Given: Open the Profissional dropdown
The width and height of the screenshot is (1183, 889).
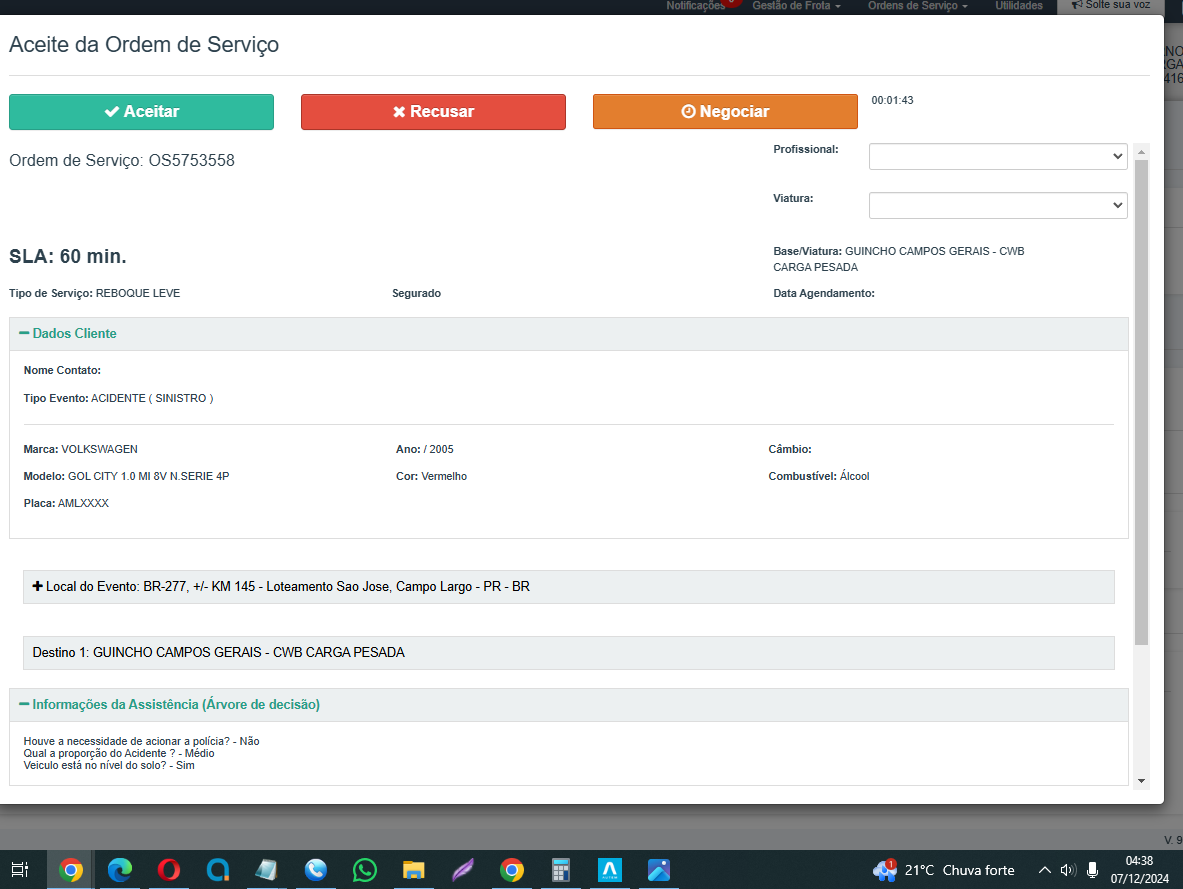Looking at the screenshot, I should [x=997, y=157].
